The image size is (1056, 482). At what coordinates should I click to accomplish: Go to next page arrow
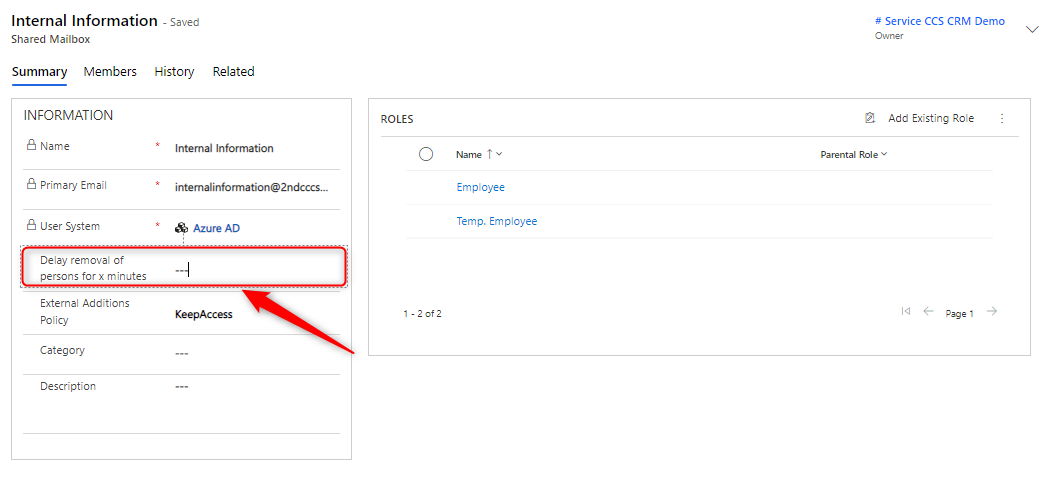coord(992,312)
